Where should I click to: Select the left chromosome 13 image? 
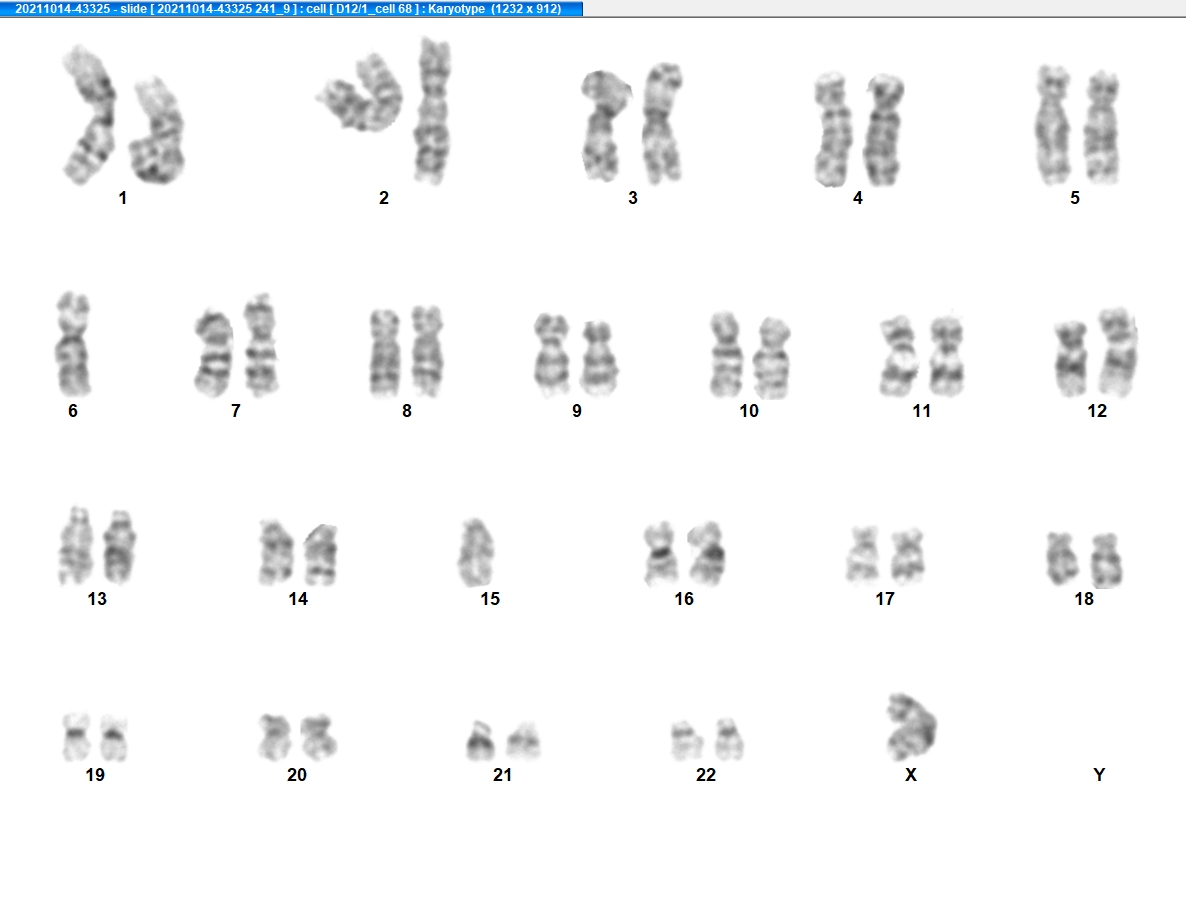[x=76, y=545]
